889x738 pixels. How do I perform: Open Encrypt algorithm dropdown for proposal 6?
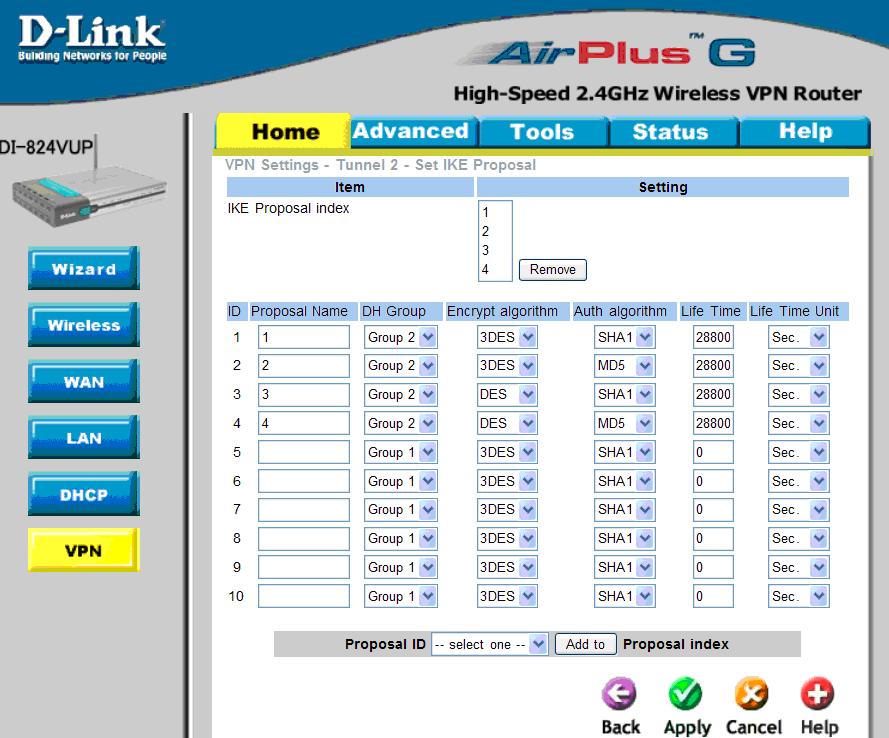[507, 481]
